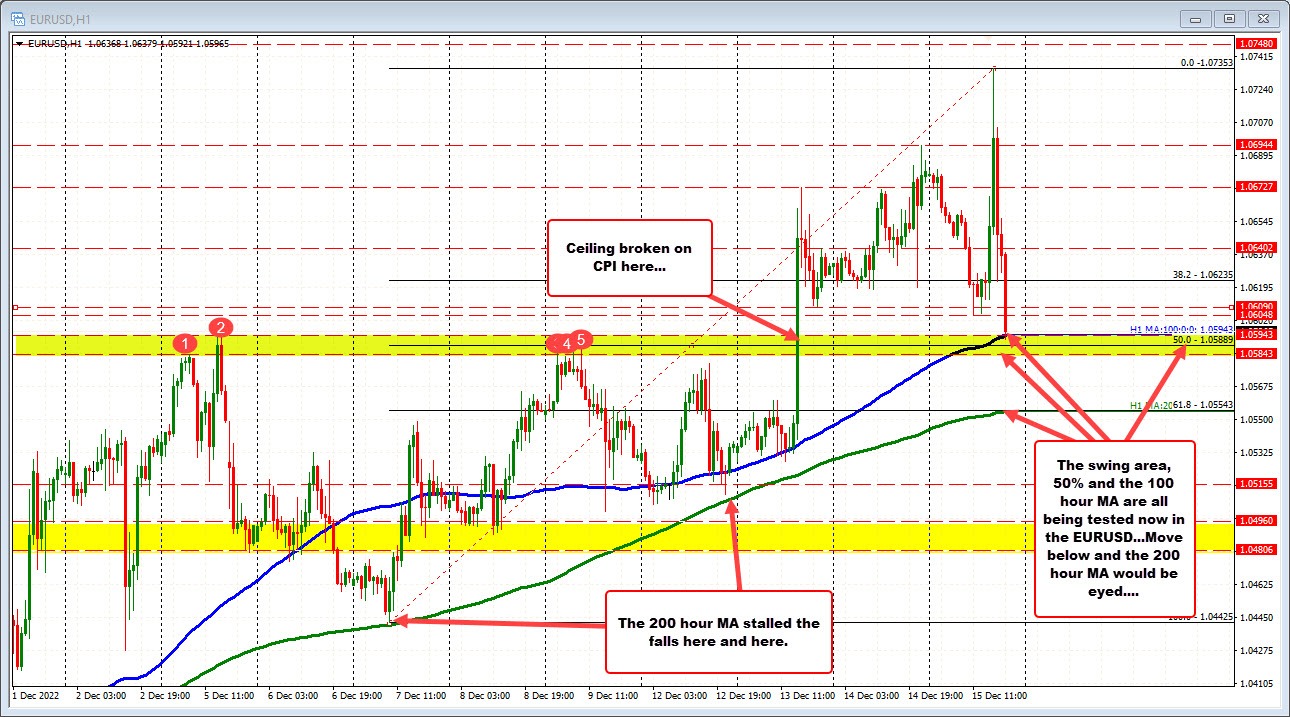Click the 1.05675 value on the price axis
The width and height of the screenshot is (1290, 717).
[x=1255, y=386]
